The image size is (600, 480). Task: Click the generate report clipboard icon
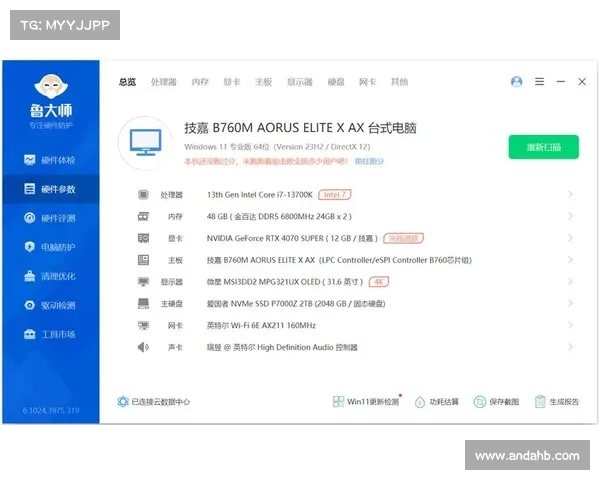[x=540, y=402]
